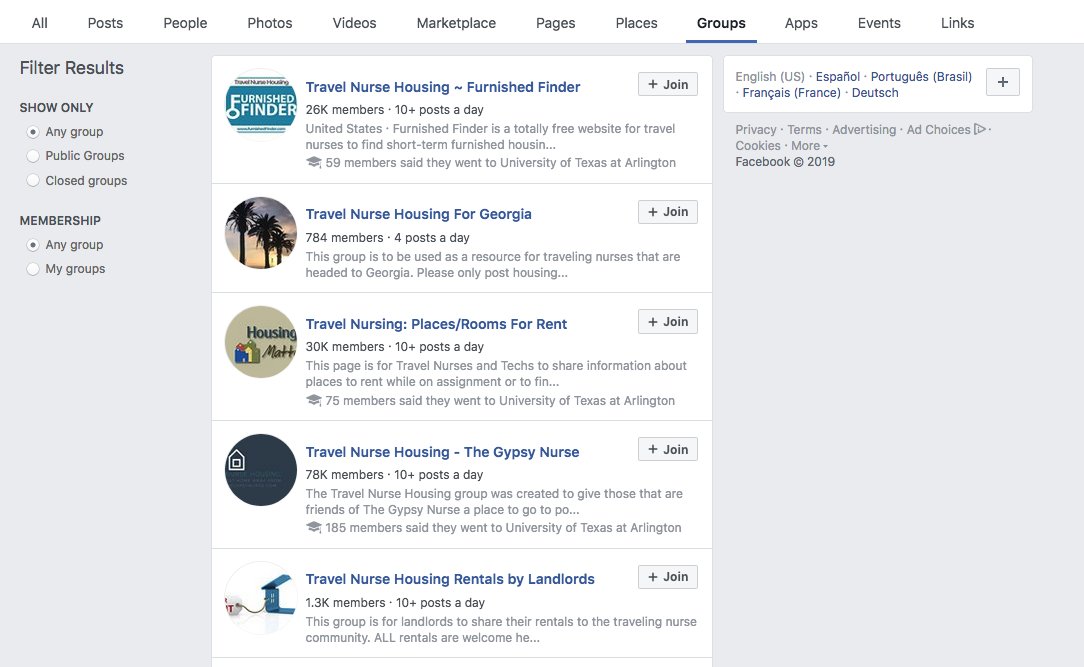Open the Gypsy Nurse dark house logo
Image resolution: width=1084 pixels, height=667 pixels.
pyautogui.click(x=261, y=470)
